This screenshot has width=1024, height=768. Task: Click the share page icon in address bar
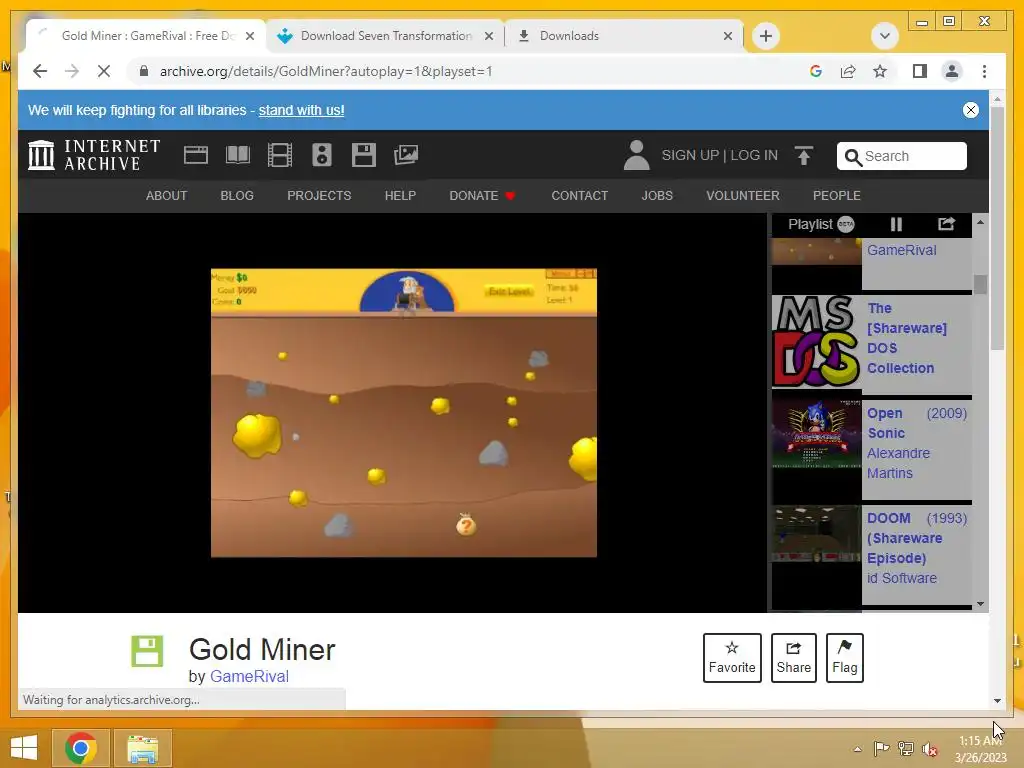coord(848,71)
